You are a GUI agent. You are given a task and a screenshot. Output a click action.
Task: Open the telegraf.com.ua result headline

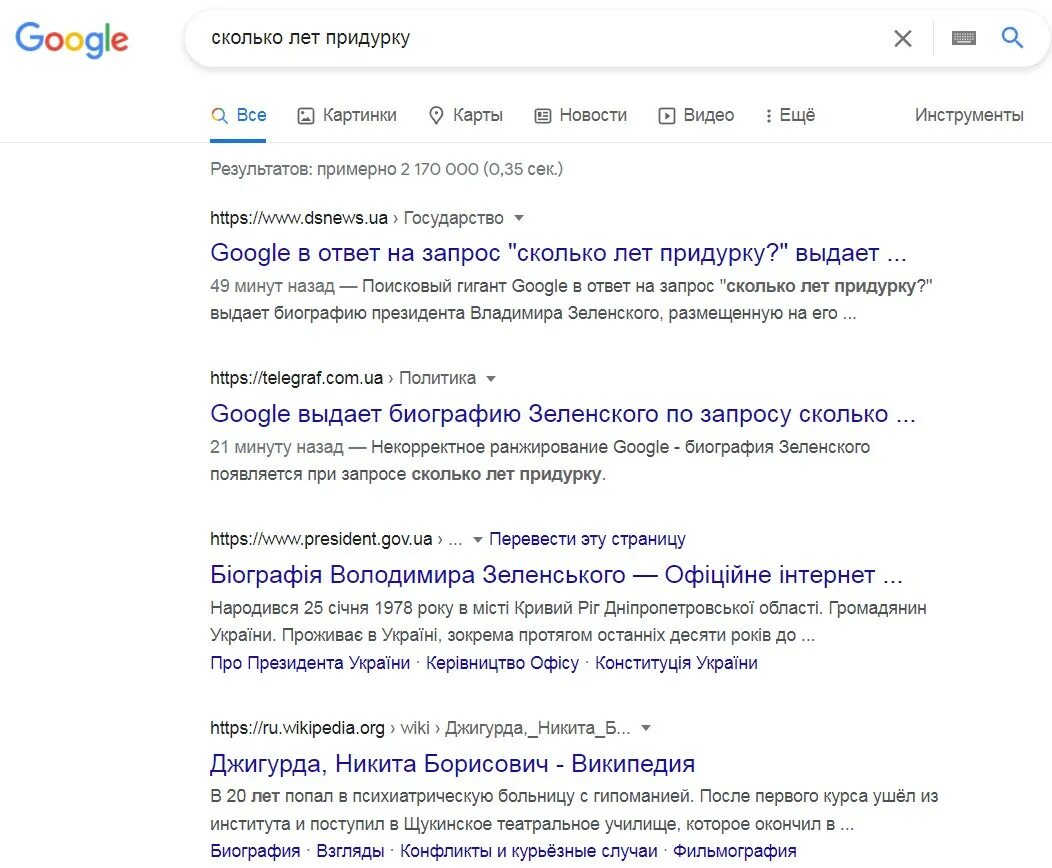click(562, 414)
